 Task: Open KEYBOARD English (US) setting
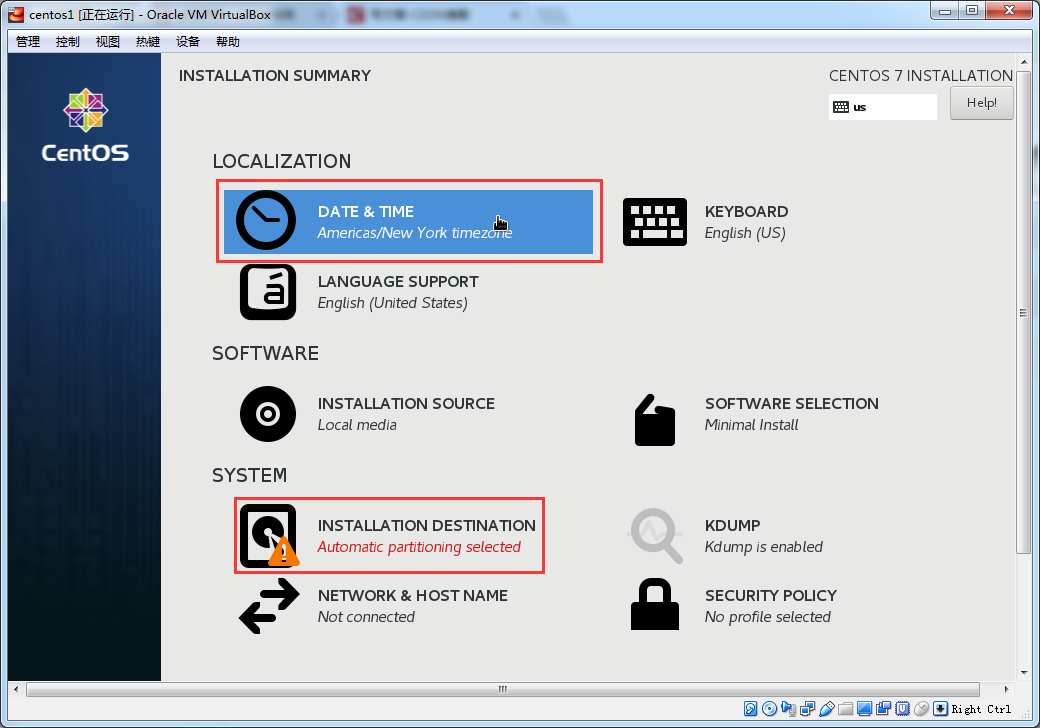click(746, 222)
